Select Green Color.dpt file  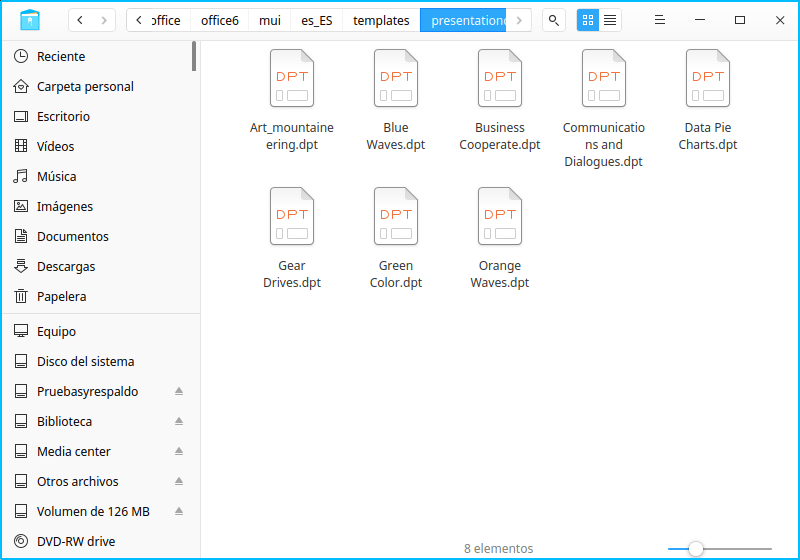396,238
